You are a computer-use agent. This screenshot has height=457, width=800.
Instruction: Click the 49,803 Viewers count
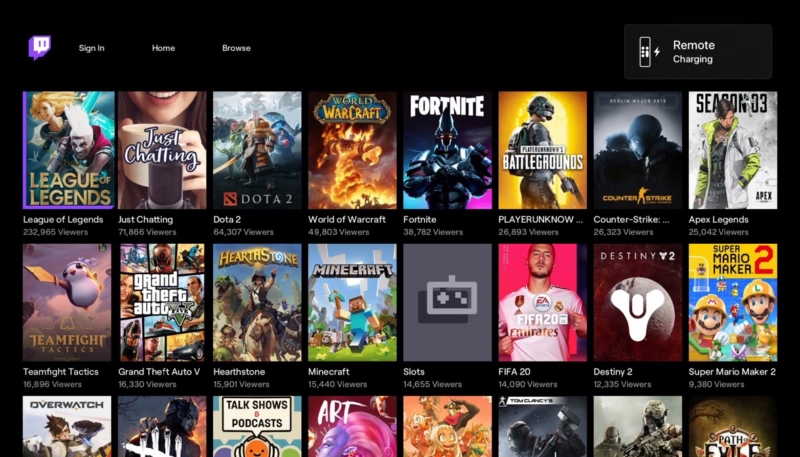pos(339,232)
